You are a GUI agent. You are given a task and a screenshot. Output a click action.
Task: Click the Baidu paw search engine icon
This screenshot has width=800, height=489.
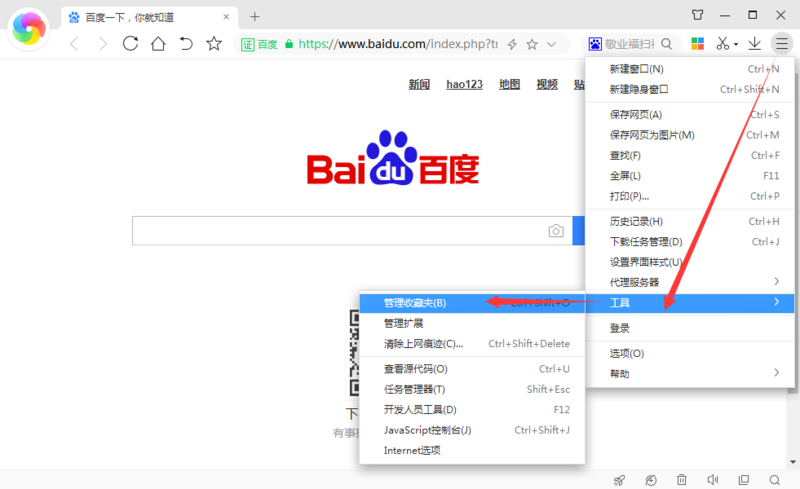coord(595,44)
